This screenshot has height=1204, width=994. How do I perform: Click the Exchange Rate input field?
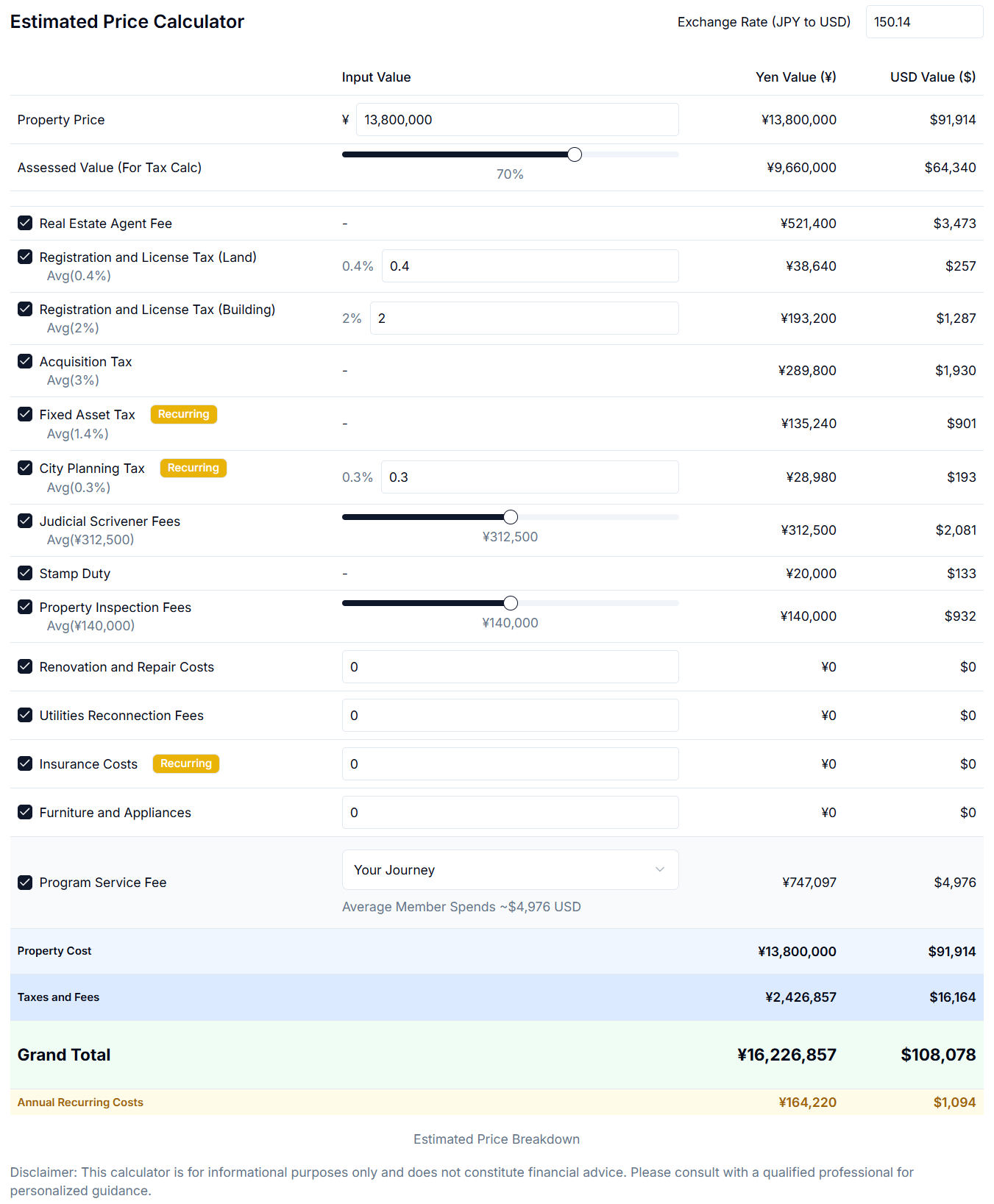[923, 22]
